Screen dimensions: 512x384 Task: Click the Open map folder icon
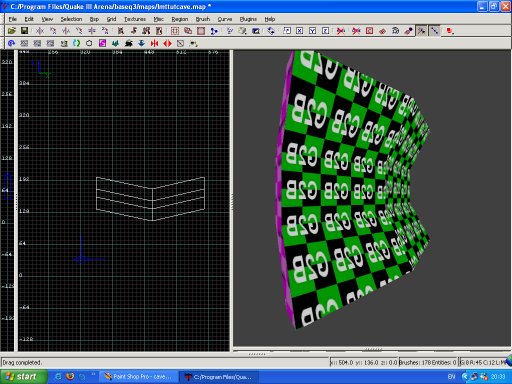pos(12,31)
